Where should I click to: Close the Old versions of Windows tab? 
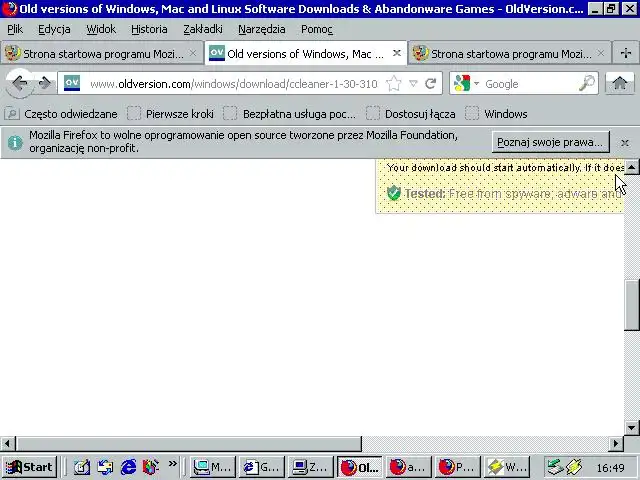tap(396, 53)
